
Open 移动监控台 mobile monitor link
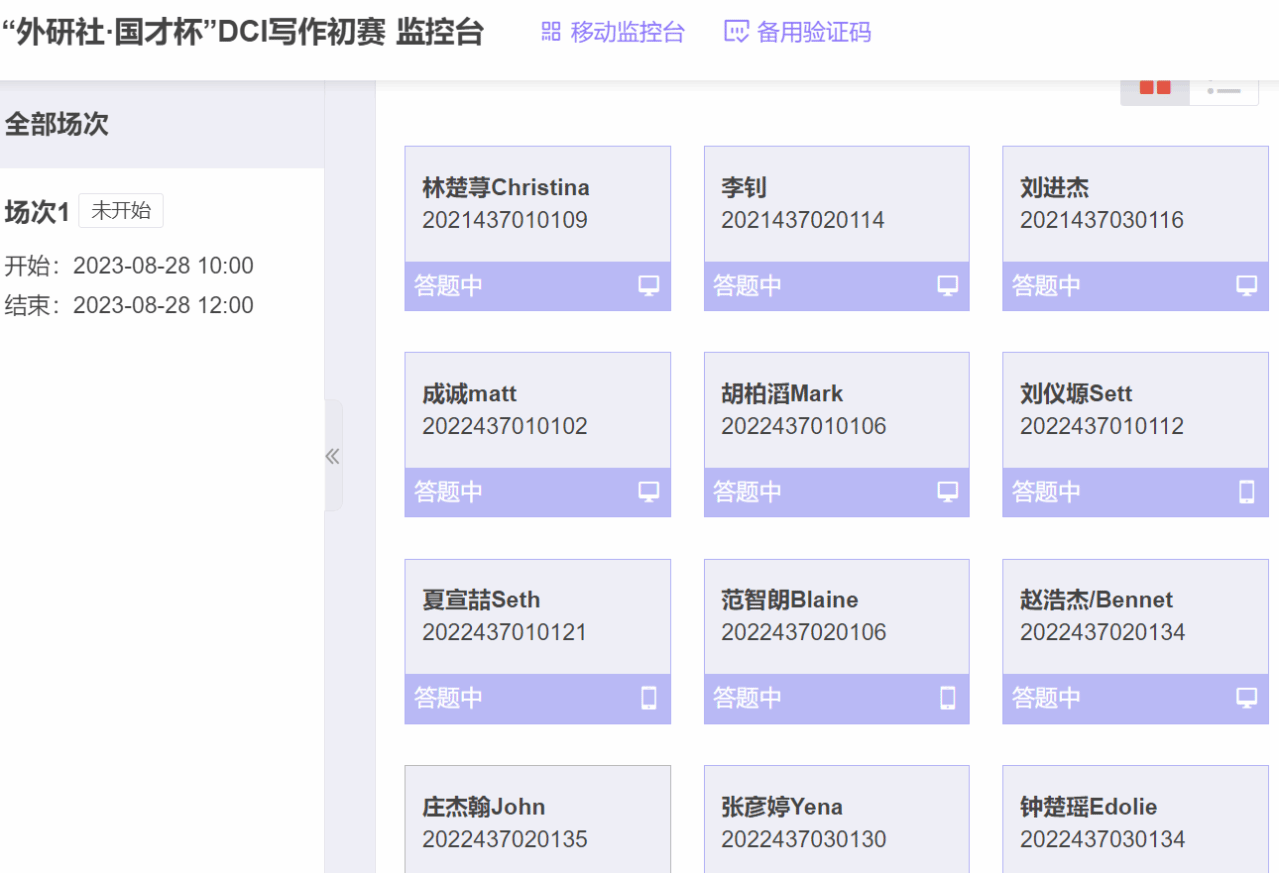(613, 32)
